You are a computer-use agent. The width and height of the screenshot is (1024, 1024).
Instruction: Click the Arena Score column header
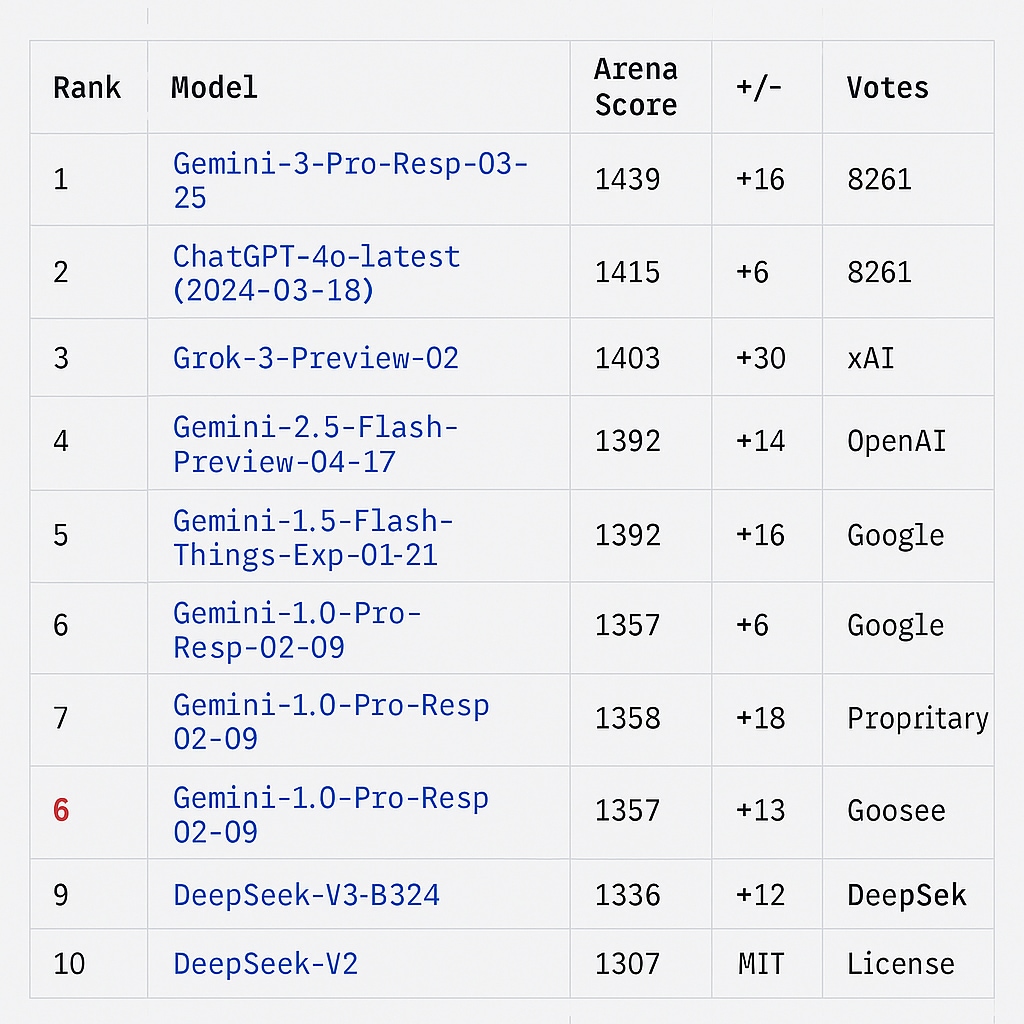636,87
